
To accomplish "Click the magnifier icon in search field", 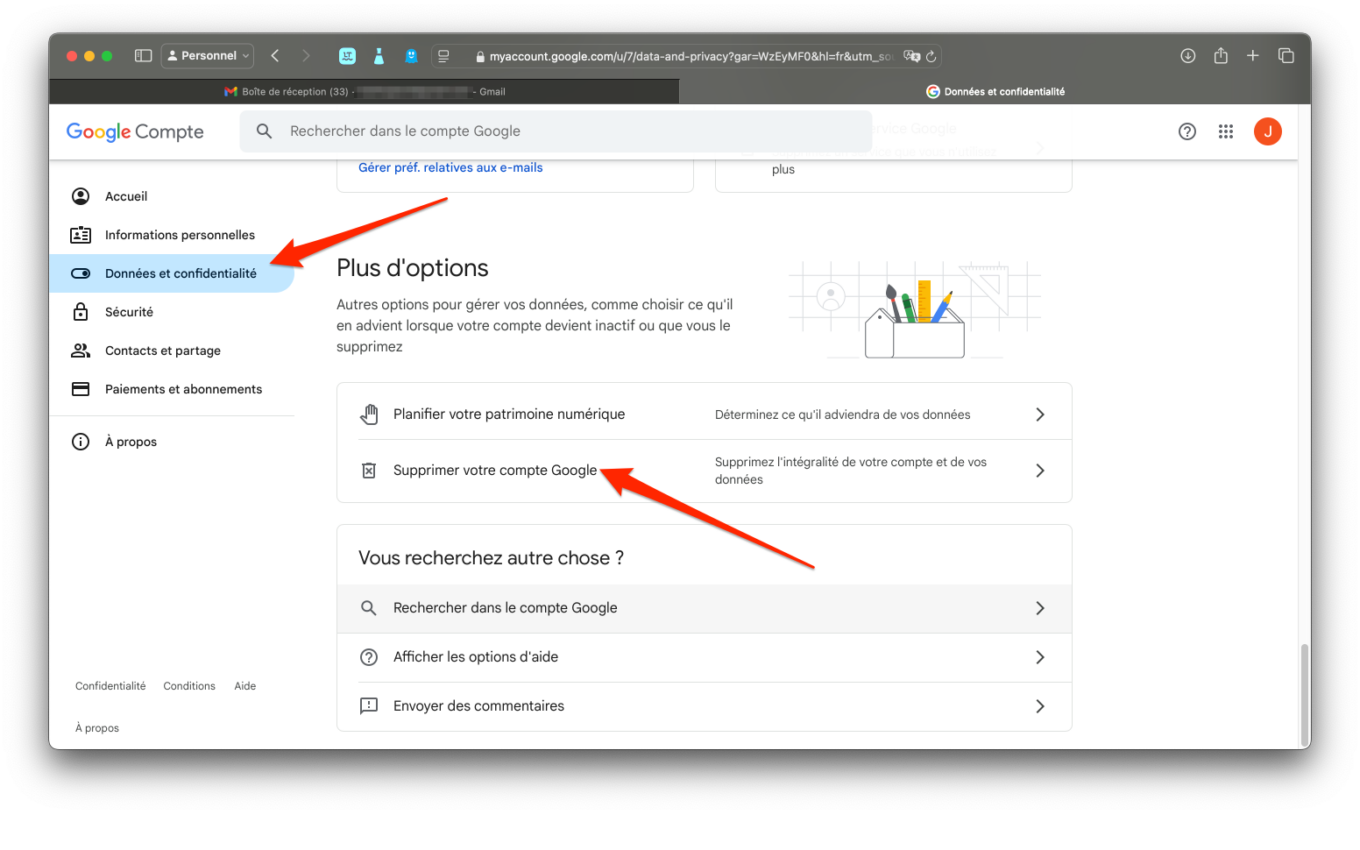I will [264, 131].
